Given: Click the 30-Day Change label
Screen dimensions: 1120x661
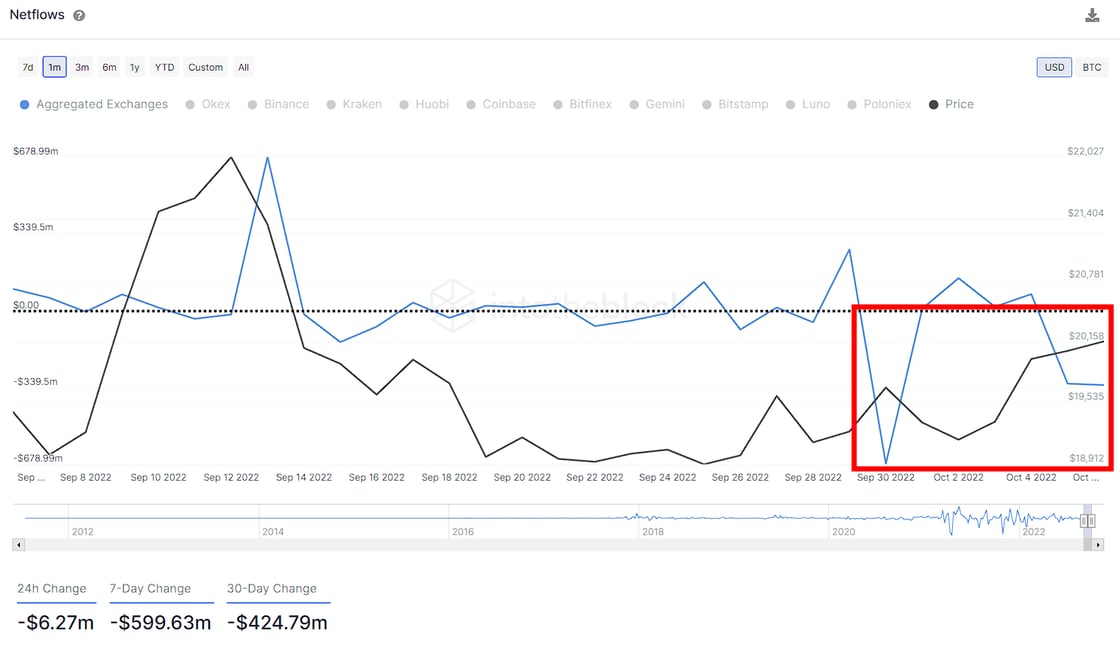Looking at the screenshot, I should [x=271, y=588].
